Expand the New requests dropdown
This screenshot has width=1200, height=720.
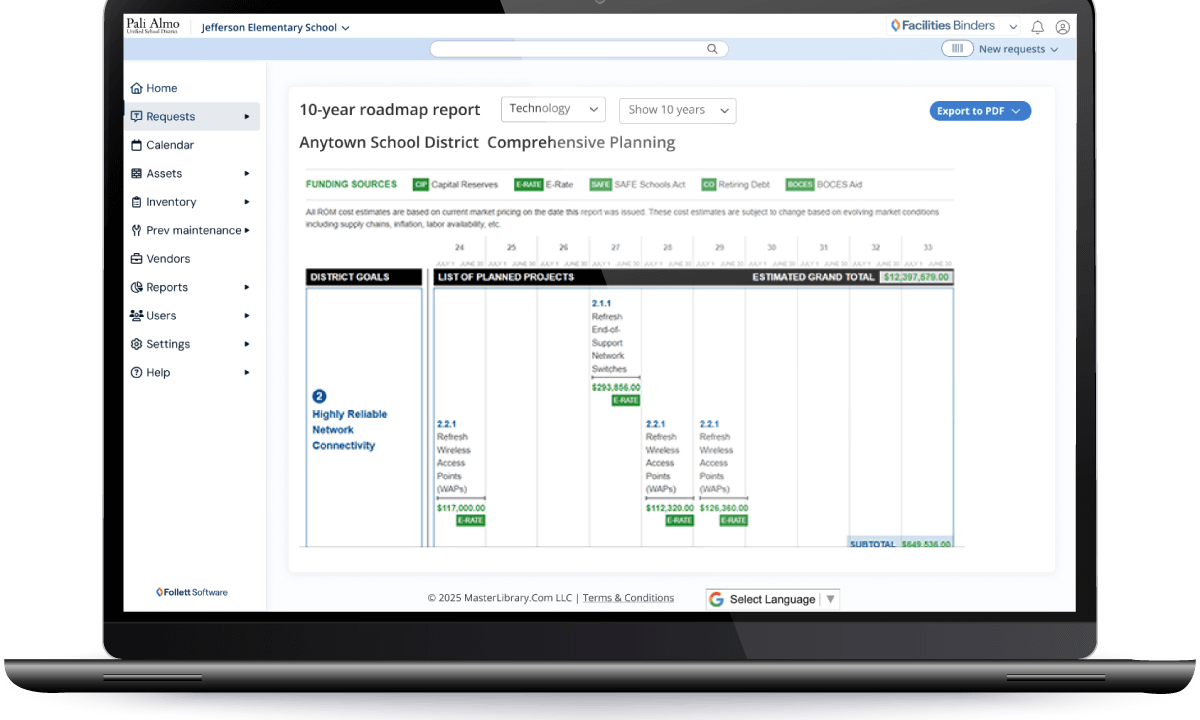pos(1017,49)
